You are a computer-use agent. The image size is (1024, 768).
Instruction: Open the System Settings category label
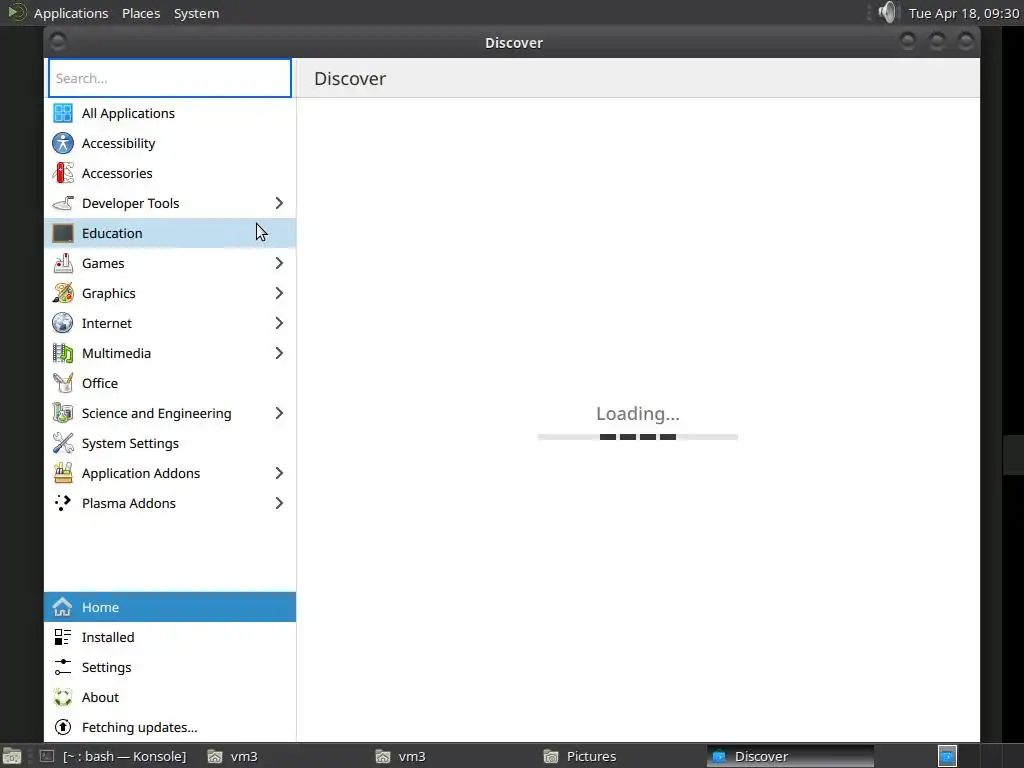[130, 443]
